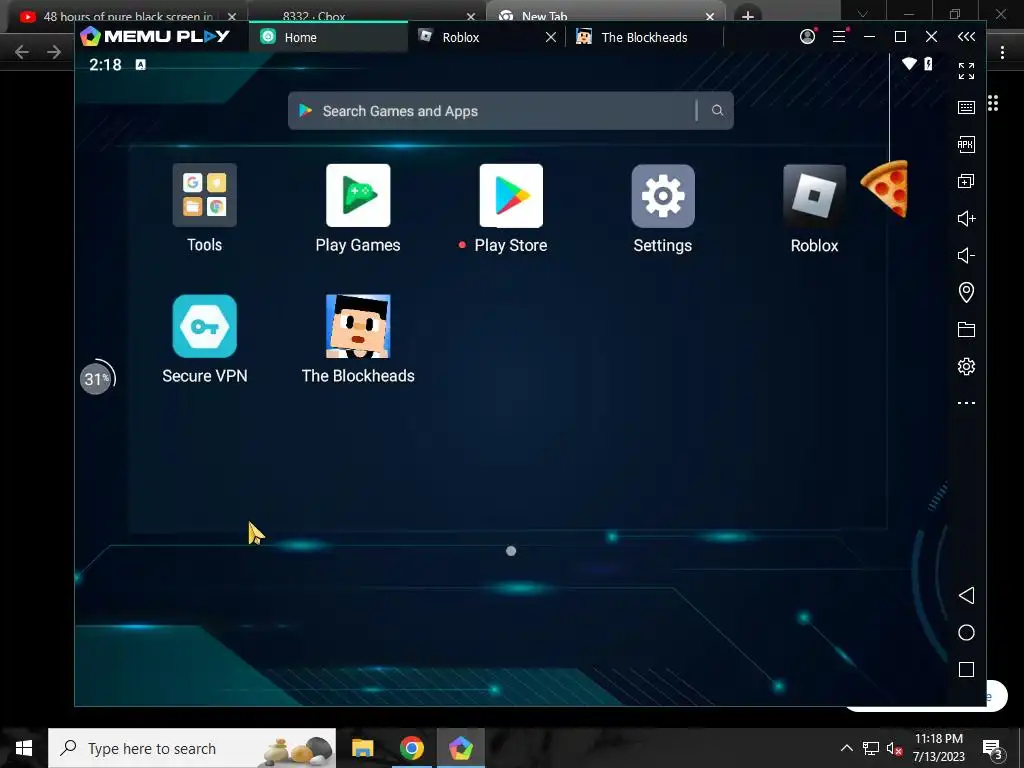Close the Roblox tab in MEmu
Screen dimensions: 1024x768
point(551,37)
